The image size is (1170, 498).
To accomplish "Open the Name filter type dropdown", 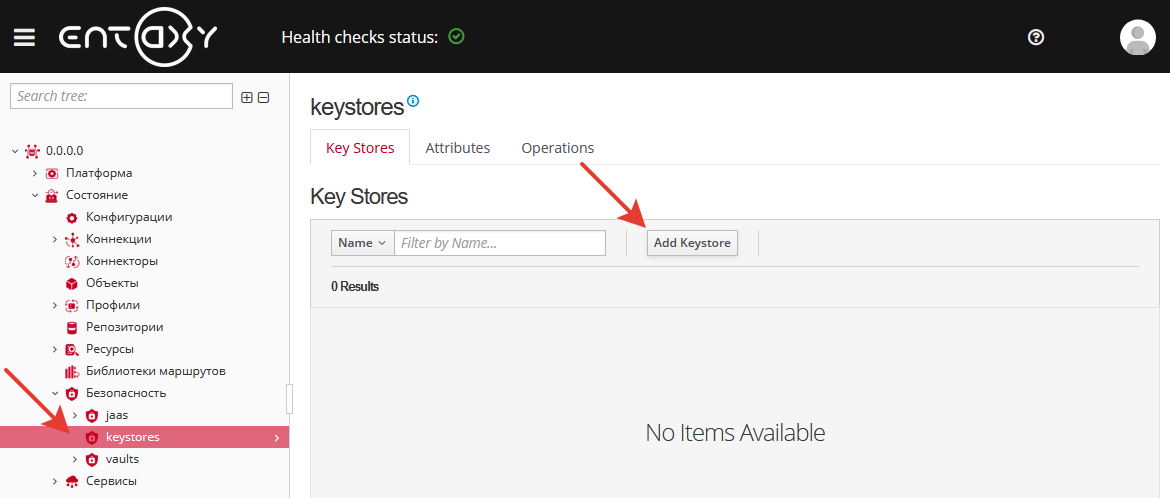I will coord(363,243).
